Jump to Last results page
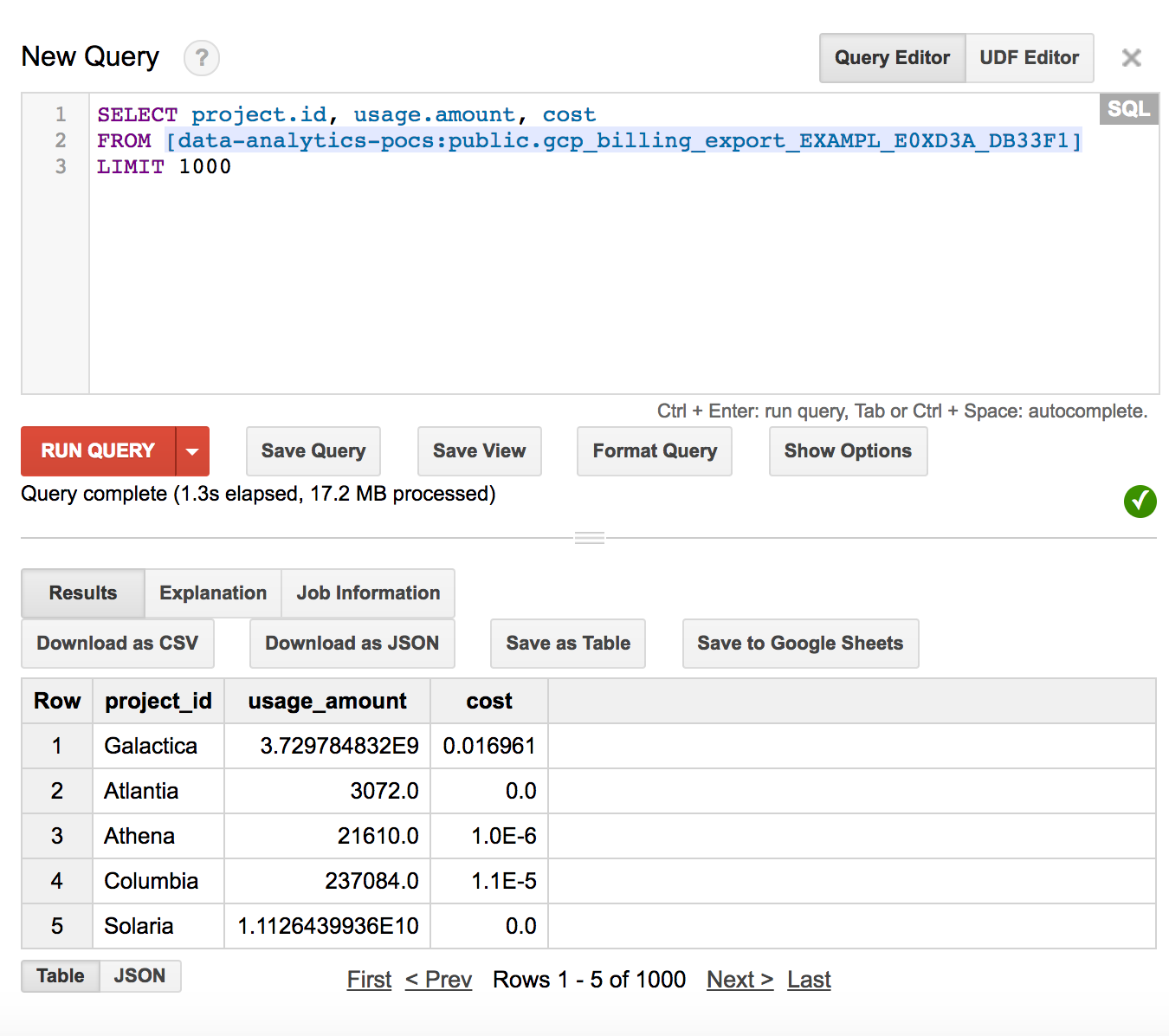The height and width of the screenshot is (1036, 1169). pyautogui.click(x=809, y=980)
